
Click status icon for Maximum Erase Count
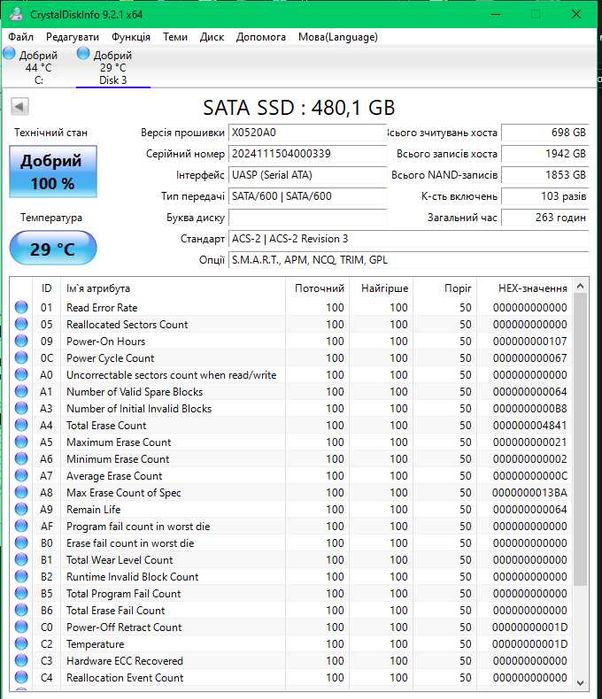(x=21, y=442)
